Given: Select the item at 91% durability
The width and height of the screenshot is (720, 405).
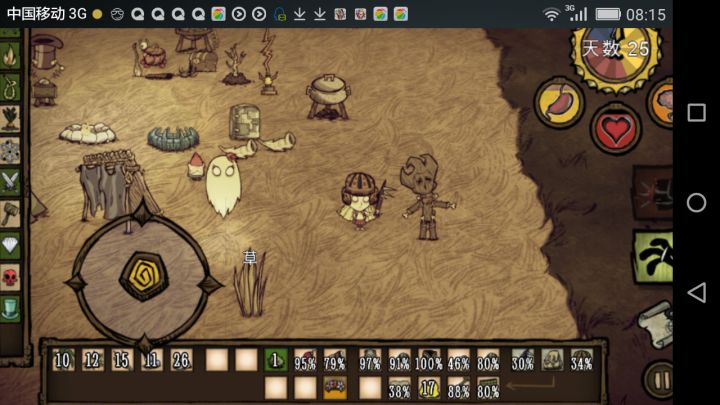Looking at the screenshot, I should 399,360.
